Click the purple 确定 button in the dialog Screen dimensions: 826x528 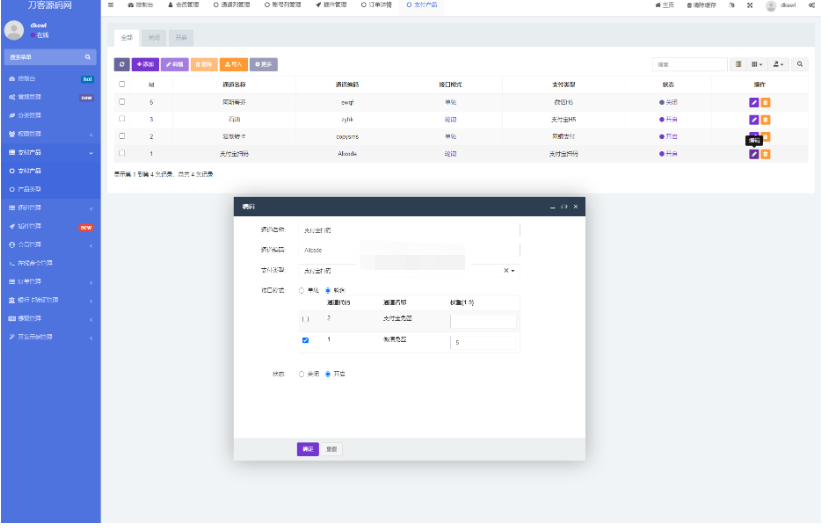(307, 449)
